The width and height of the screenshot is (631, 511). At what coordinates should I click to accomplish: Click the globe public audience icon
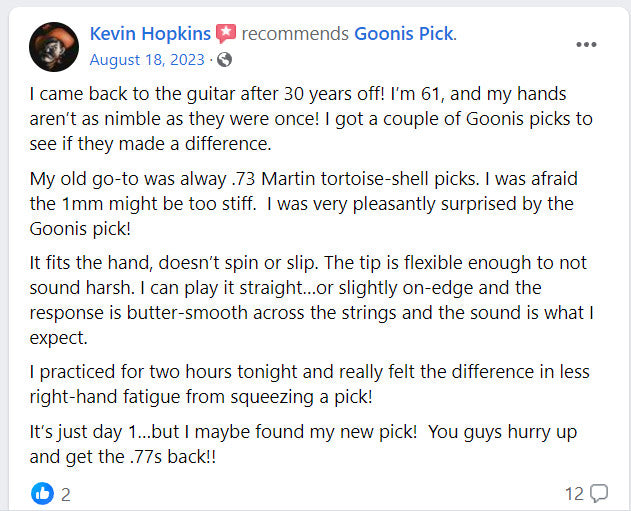[224, 59]
